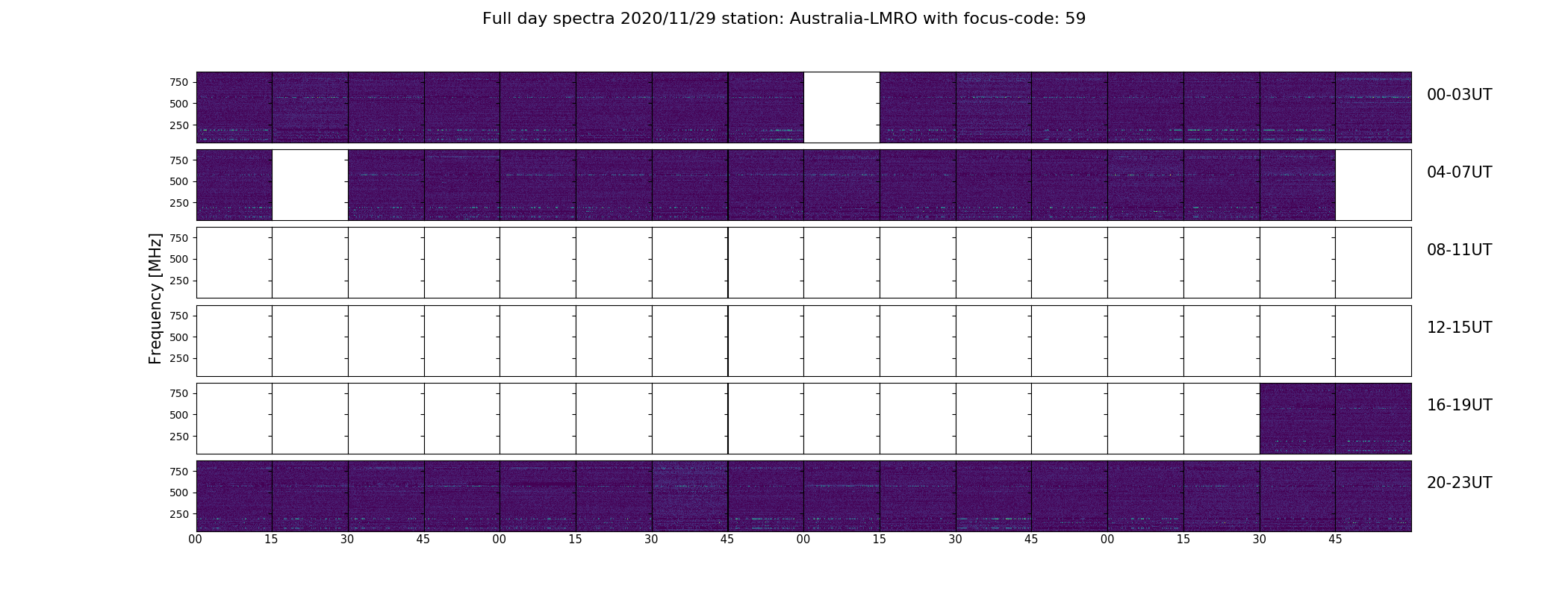Click the first colored spectrum segment in the 16-19UT row
Viewport: 1568px width, 597px height.
[x=1297, y=419]
